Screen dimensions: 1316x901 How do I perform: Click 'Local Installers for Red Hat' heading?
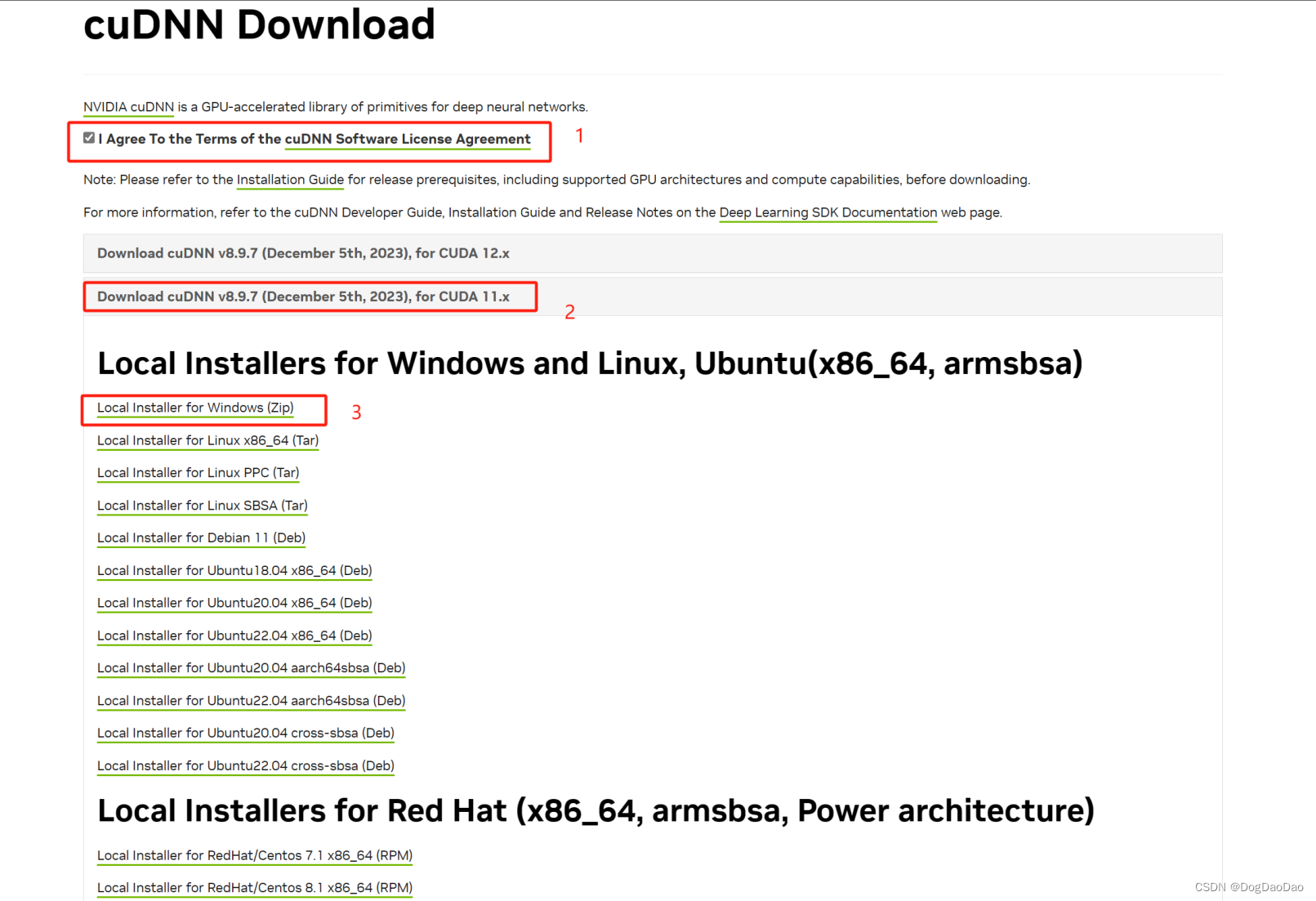pyautogui.click(x=596, y=811)
